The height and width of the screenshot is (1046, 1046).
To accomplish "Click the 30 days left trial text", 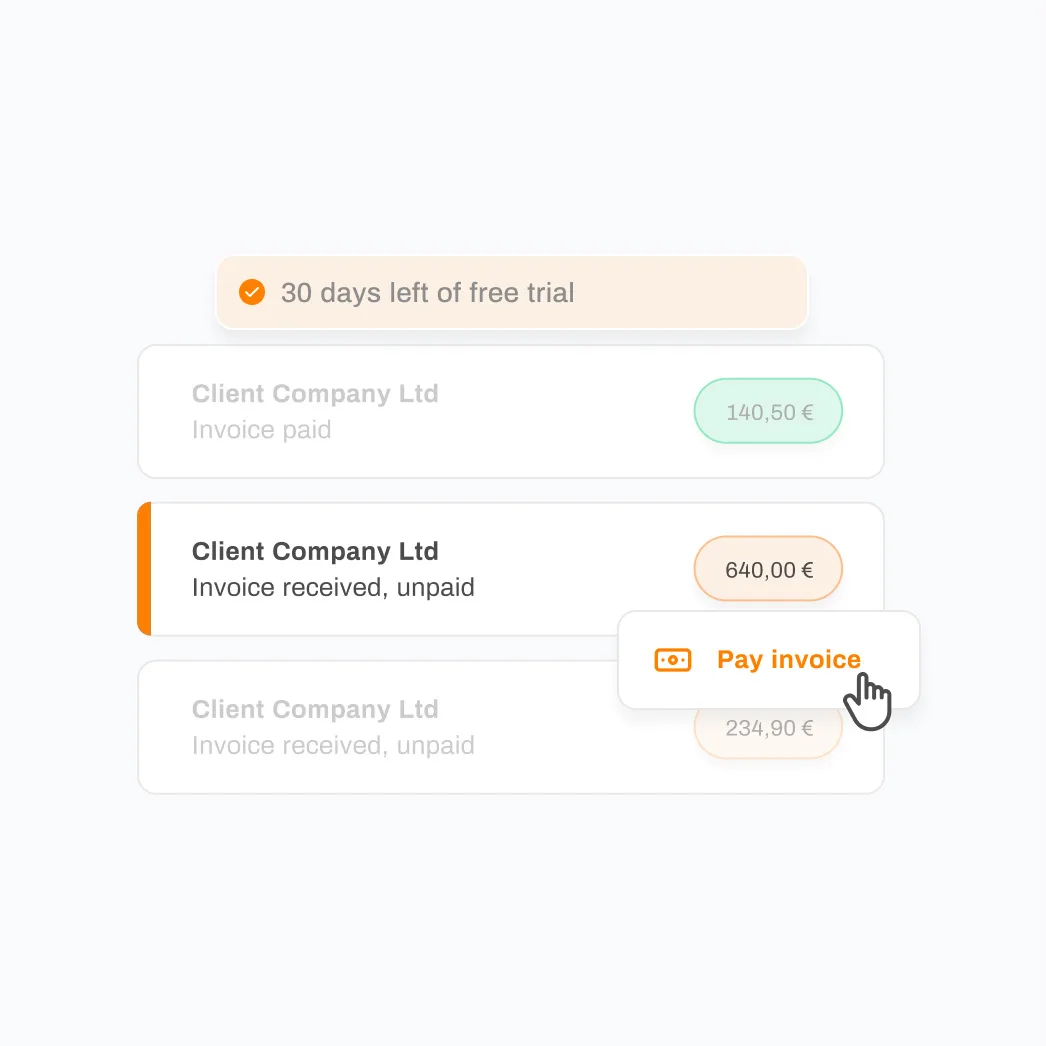I will pyautogui.click(x=427, y=292).
